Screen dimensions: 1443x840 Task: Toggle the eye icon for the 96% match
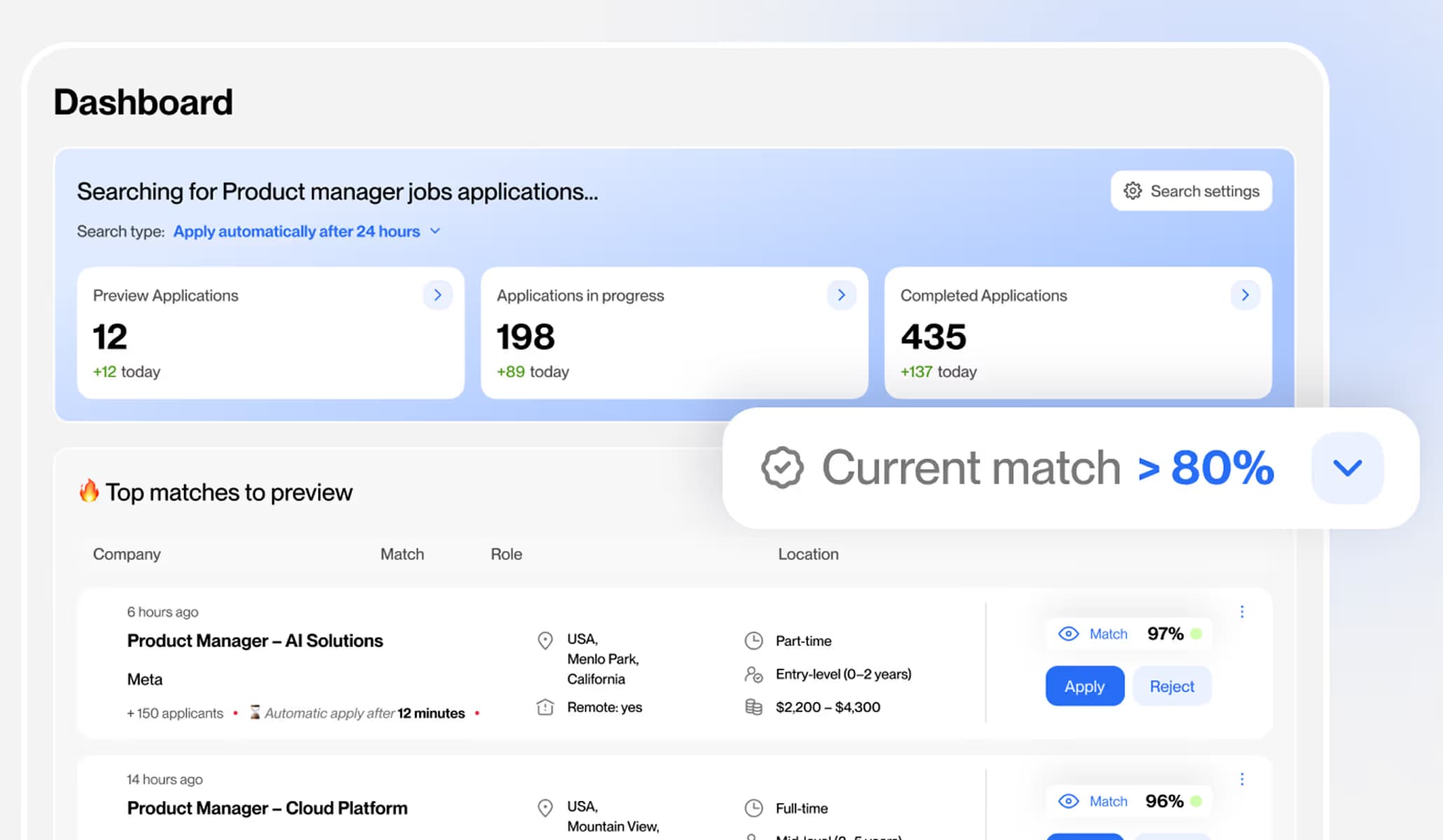(x=1068, y=801)
